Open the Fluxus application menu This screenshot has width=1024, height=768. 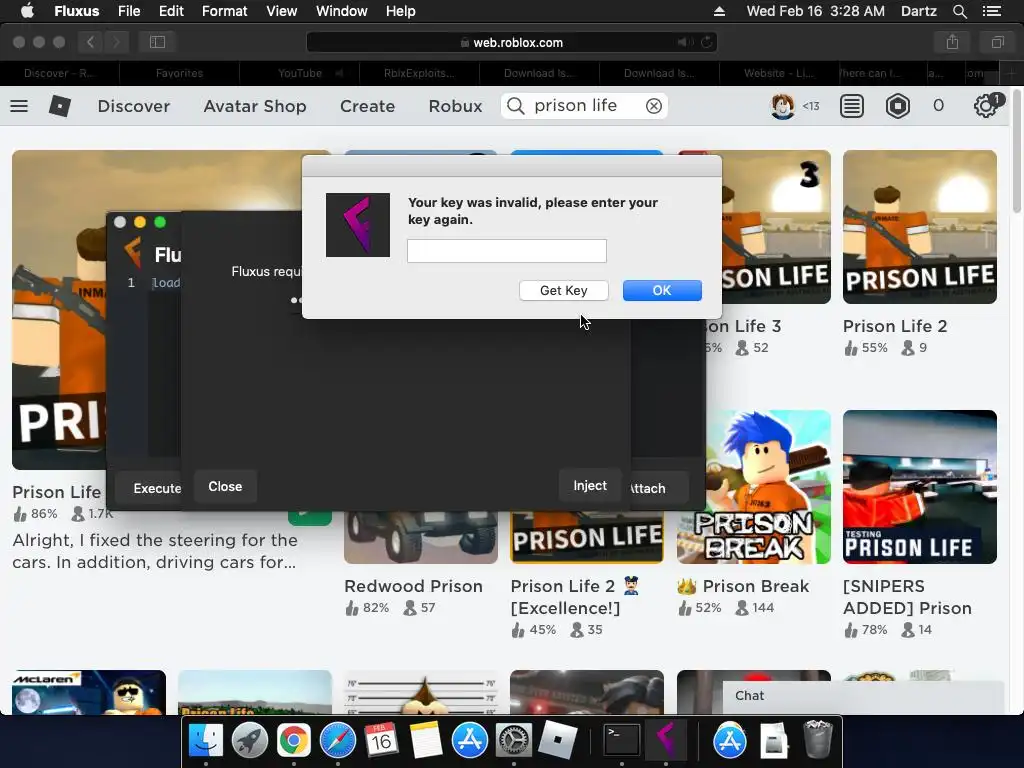[76, 11]
